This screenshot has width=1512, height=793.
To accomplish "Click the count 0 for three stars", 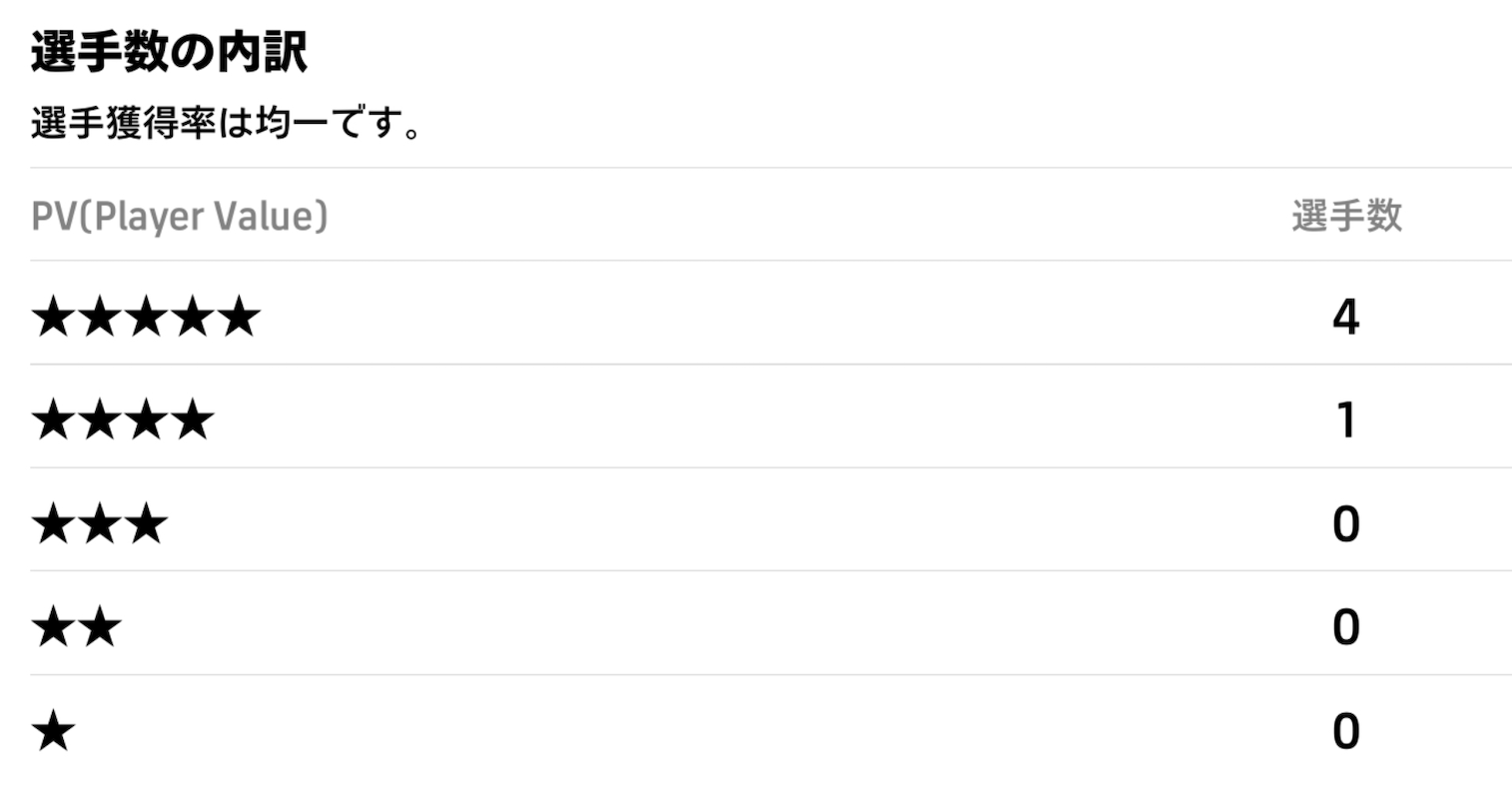I will [1345, 524].
